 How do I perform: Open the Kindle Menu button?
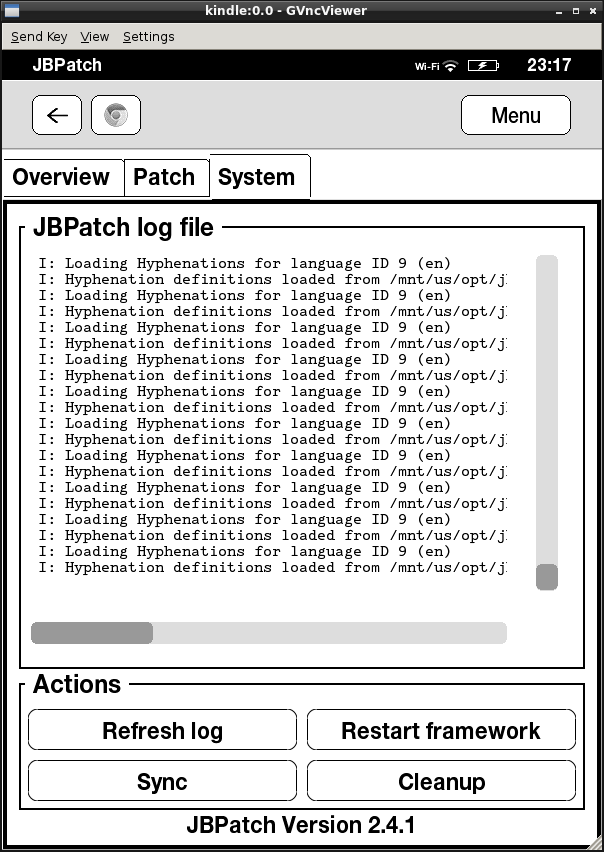516,115
